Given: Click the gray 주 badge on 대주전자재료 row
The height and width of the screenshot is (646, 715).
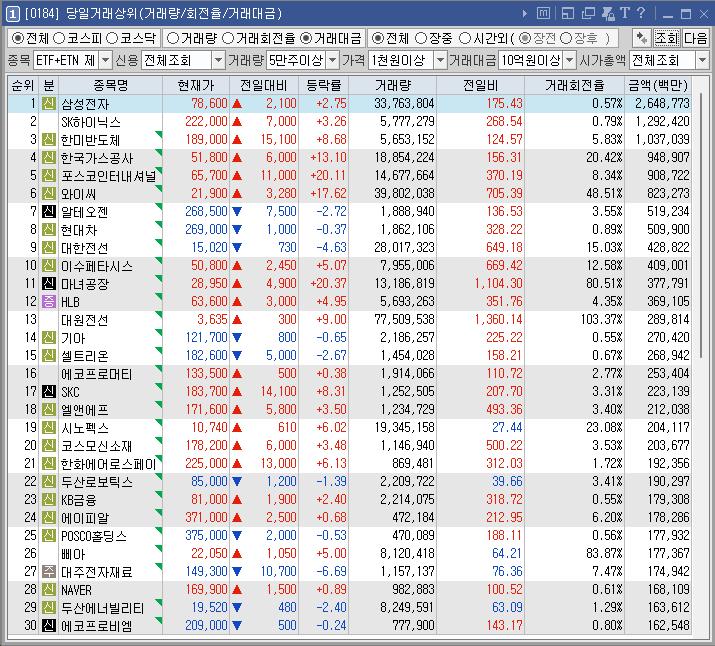Looking at the screenshot, I should click(x=48, y=571).
